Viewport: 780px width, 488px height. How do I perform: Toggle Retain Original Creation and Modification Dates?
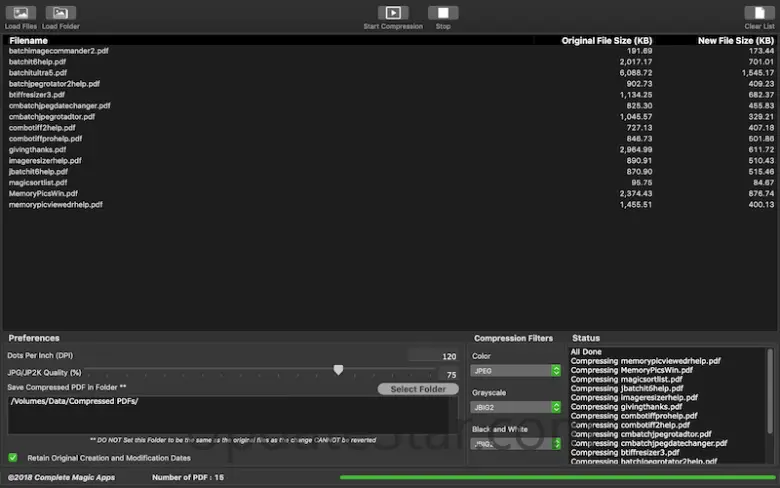(13, 457)
